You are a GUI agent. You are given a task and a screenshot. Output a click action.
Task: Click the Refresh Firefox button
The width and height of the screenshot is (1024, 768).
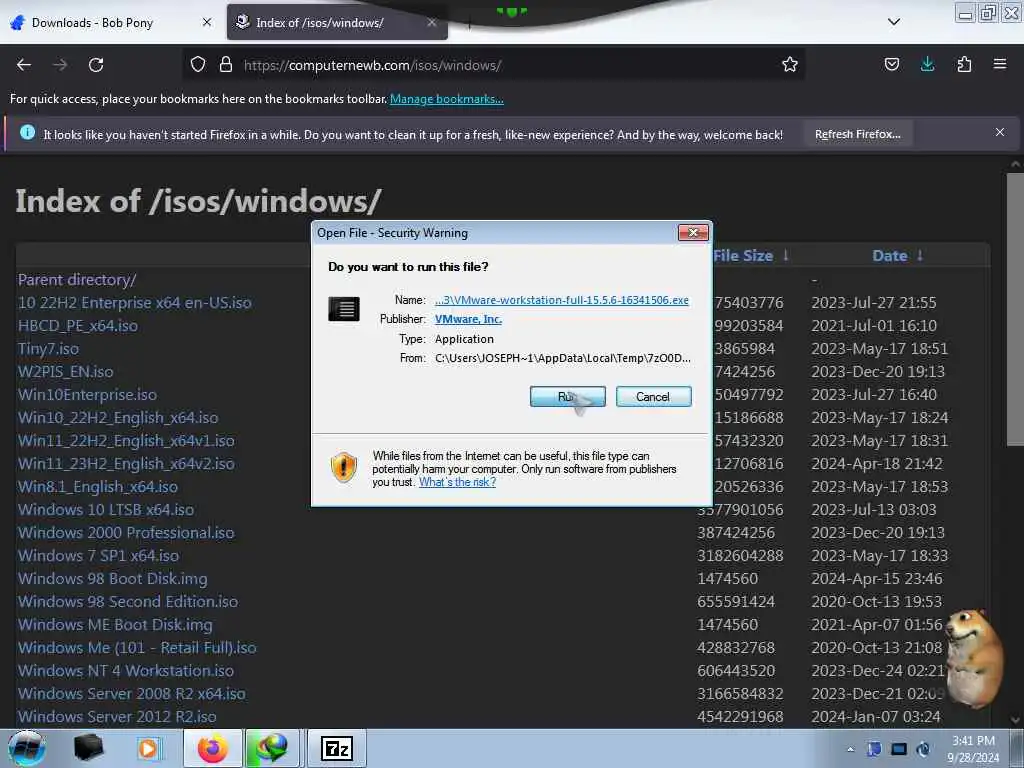857,135
